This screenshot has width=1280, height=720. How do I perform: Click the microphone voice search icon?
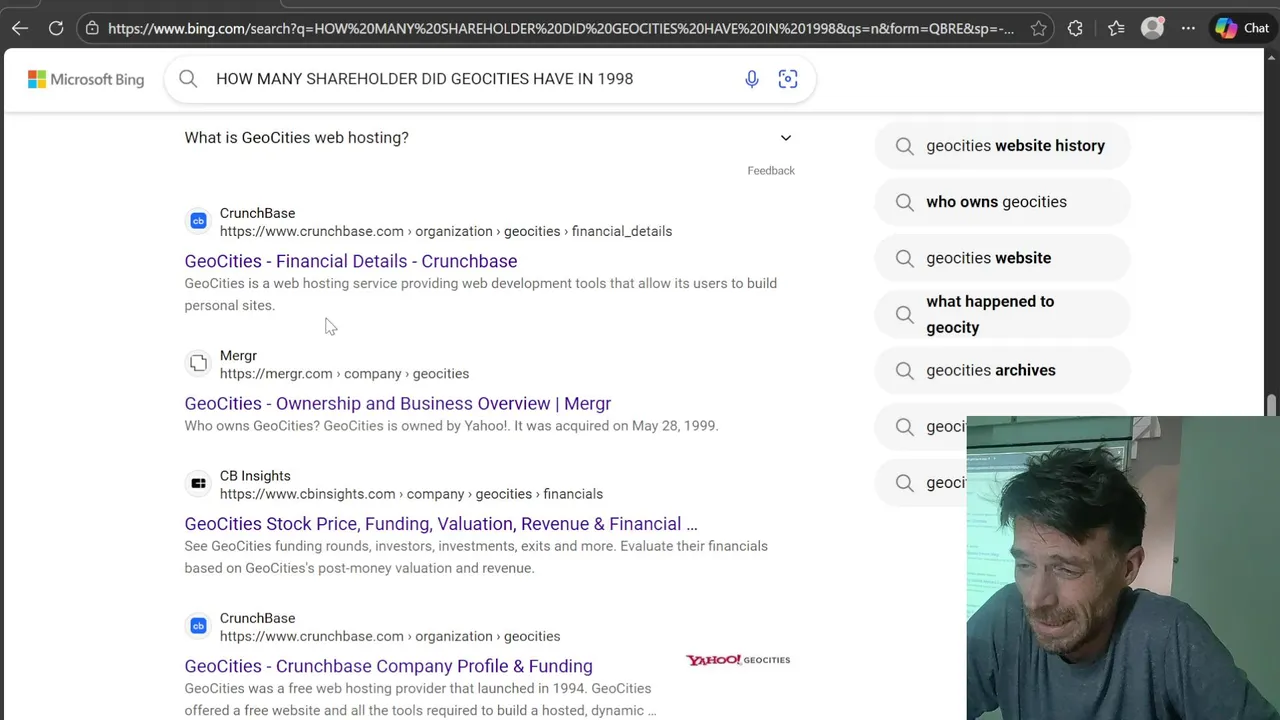point(752,79)
